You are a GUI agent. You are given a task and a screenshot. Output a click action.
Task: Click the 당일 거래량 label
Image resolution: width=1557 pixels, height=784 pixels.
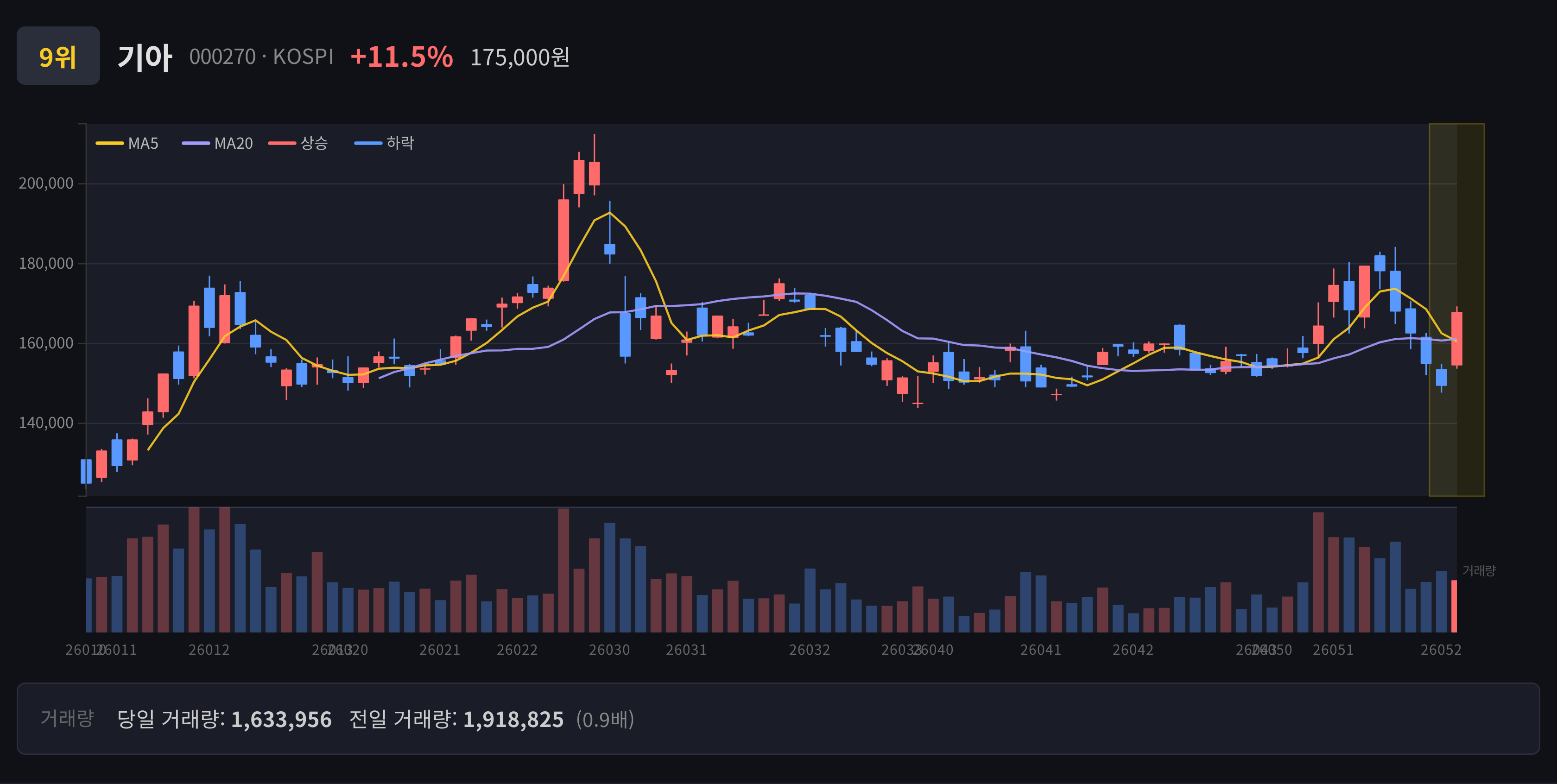click(x=171, y=719)
